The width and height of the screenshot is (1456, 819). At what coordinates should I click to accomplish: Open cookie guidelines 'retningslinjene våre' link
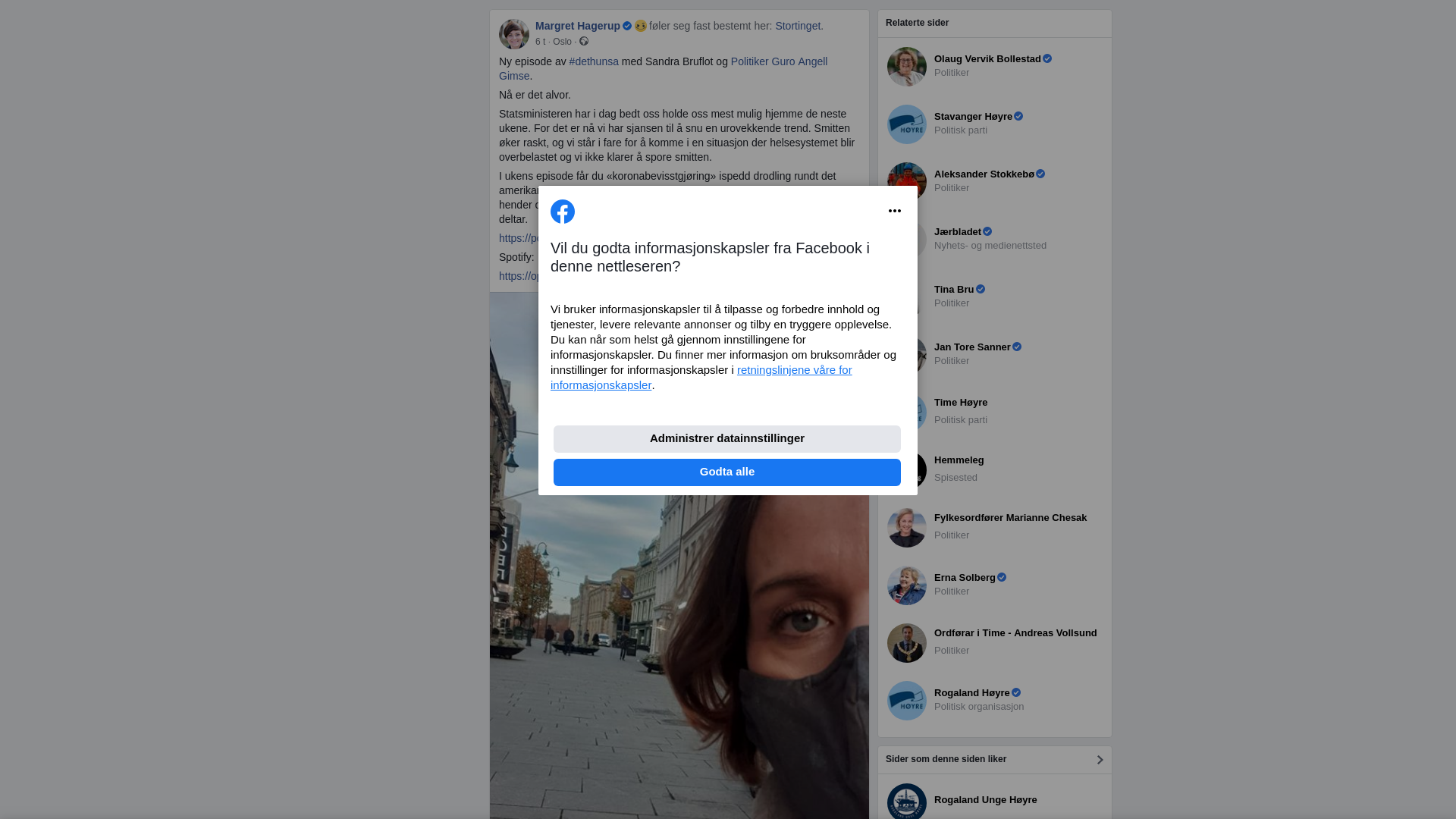click(x=794, y=370)
